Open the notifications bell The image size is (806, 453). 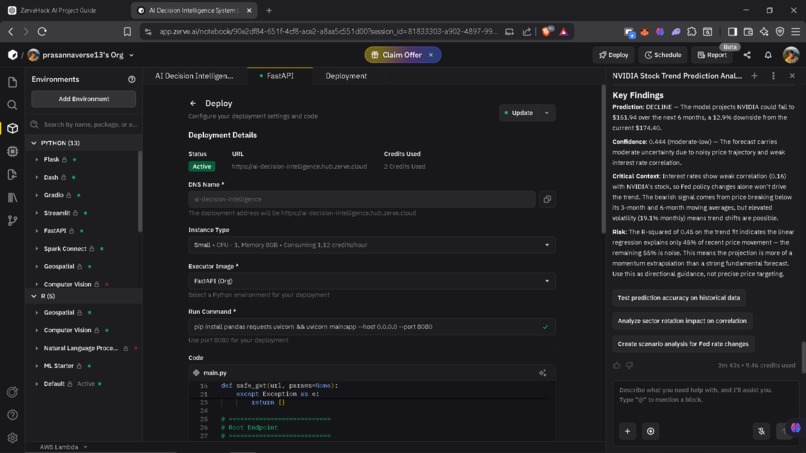[x=768, y=55]
